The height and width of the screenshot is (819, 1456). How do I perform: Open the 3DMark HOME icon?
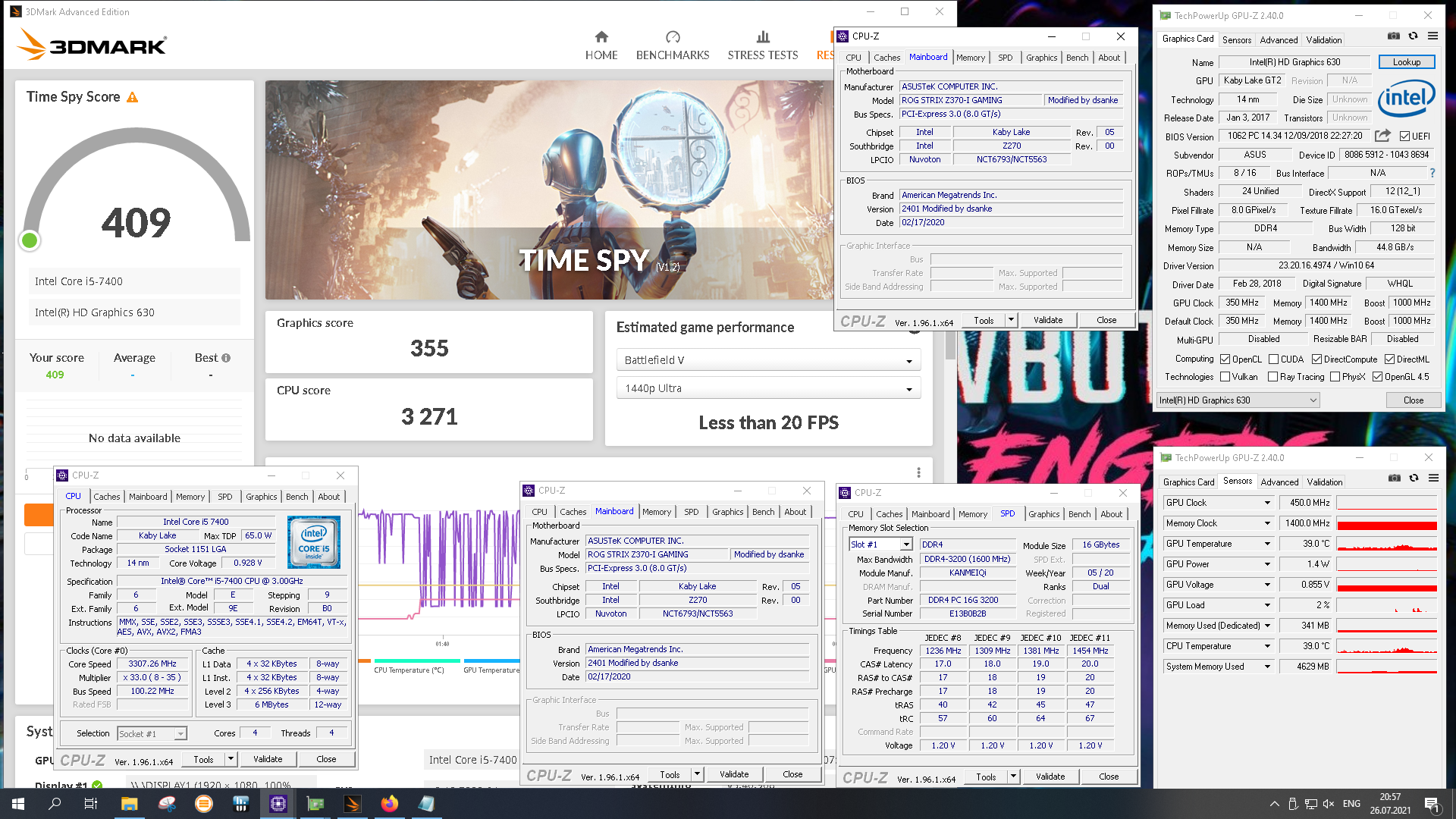(x=601, y=37)
